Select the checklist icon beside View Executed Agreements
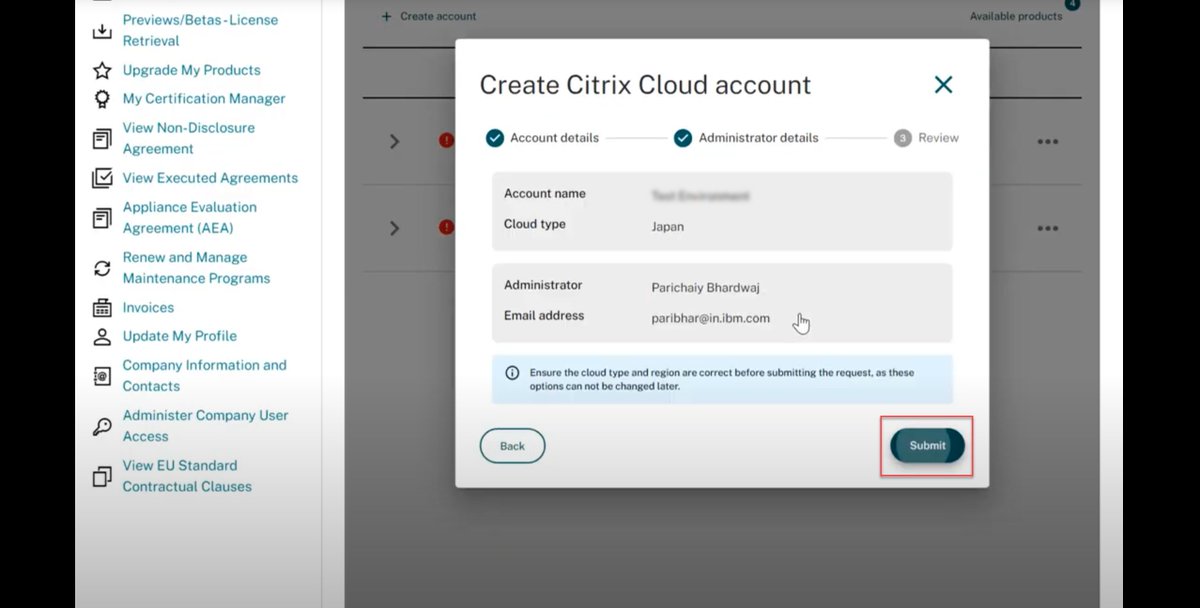 tap(102, 178)
